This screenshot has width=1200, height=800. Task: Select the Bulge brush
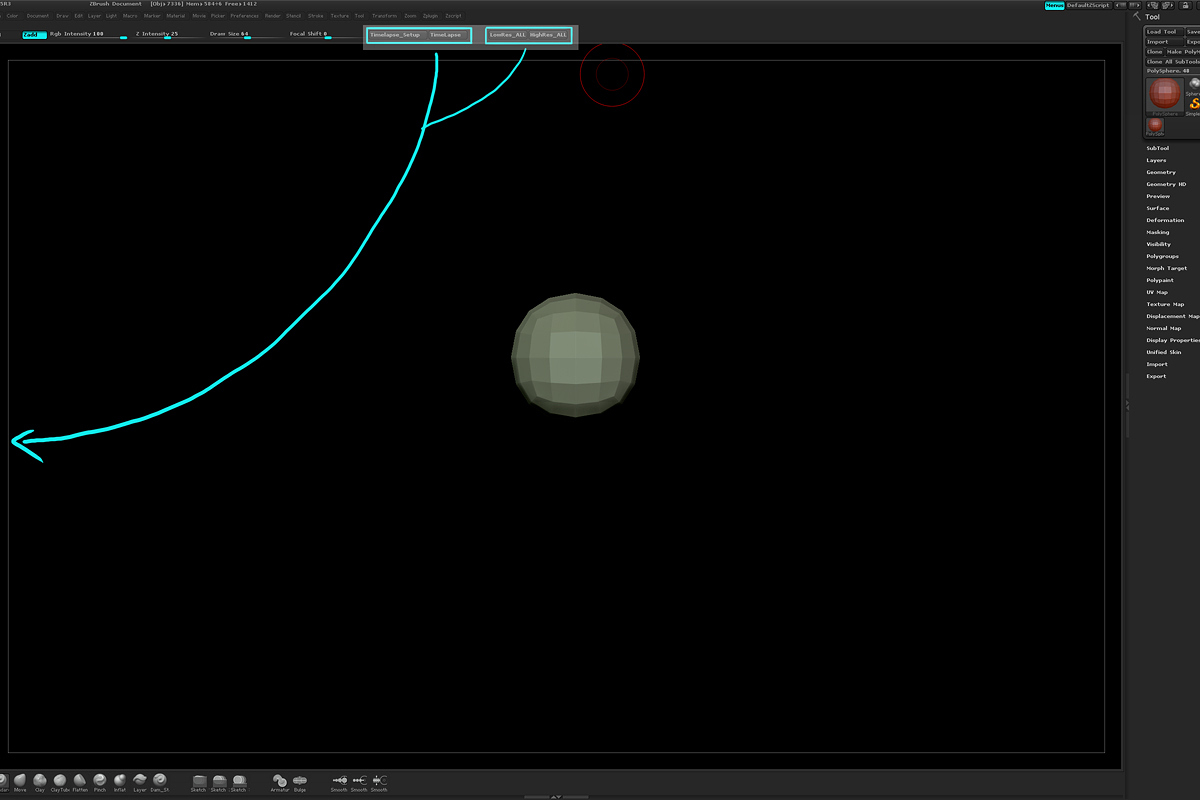pyautogui.click(x=300, y=781)
